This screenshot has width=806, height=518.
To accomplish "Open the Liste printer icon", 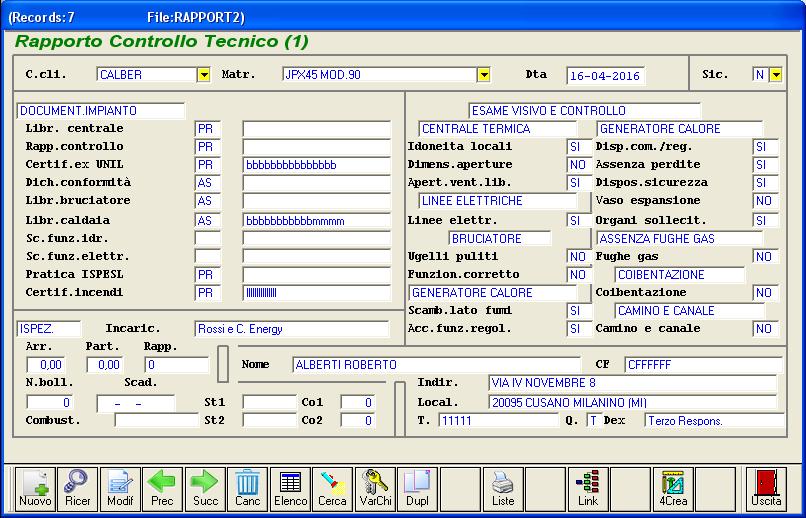I will tap(503, 489).
